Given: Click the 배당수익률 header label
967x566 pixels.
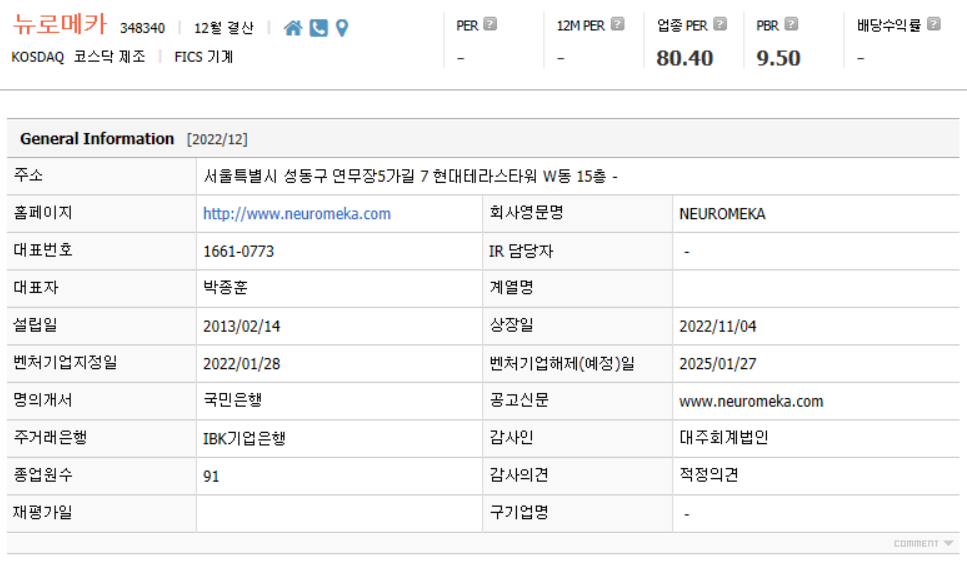Looking at the screenshot, I should [889, 25].
